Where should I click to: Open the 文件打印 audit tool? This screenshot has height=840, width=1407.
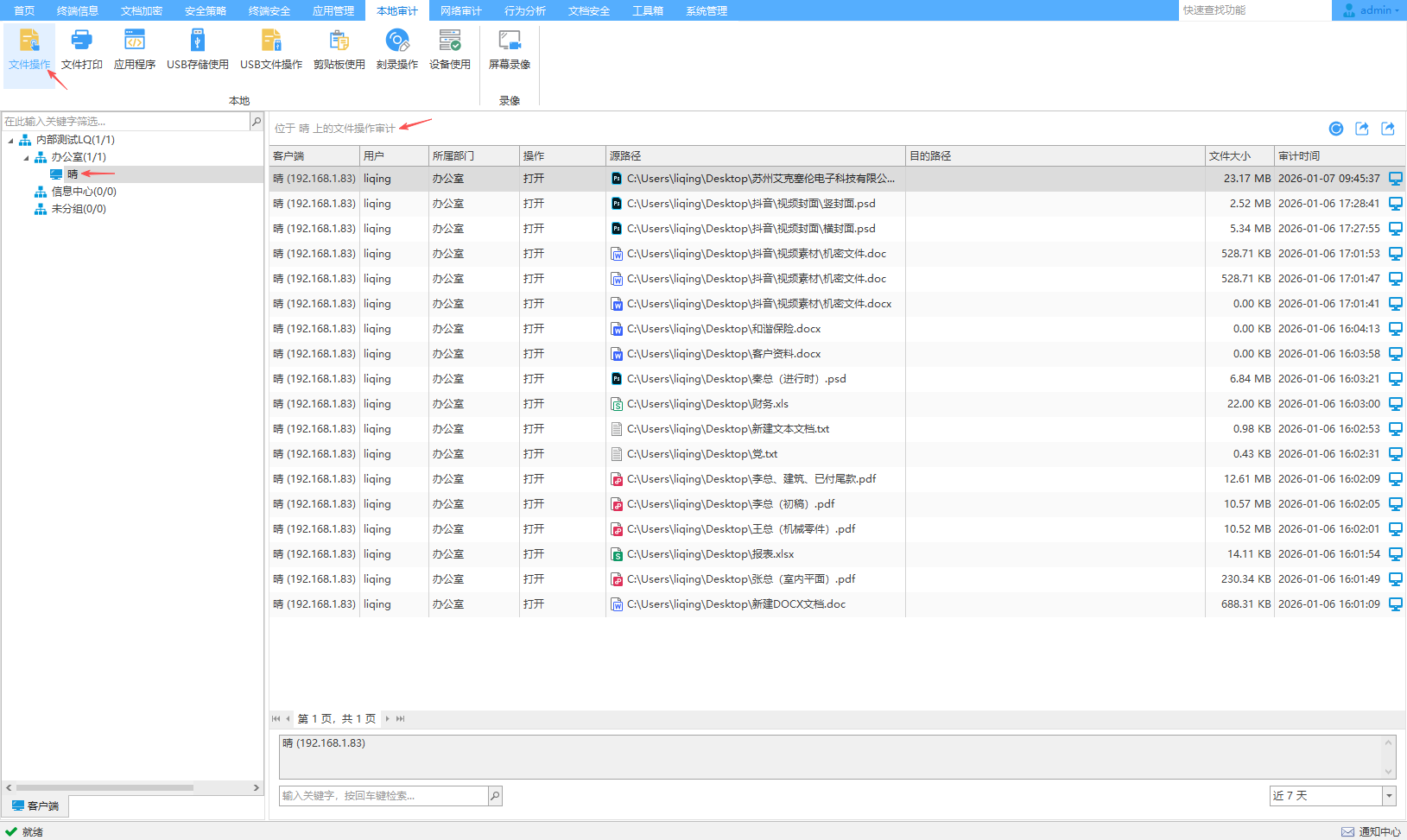[81, 49]
